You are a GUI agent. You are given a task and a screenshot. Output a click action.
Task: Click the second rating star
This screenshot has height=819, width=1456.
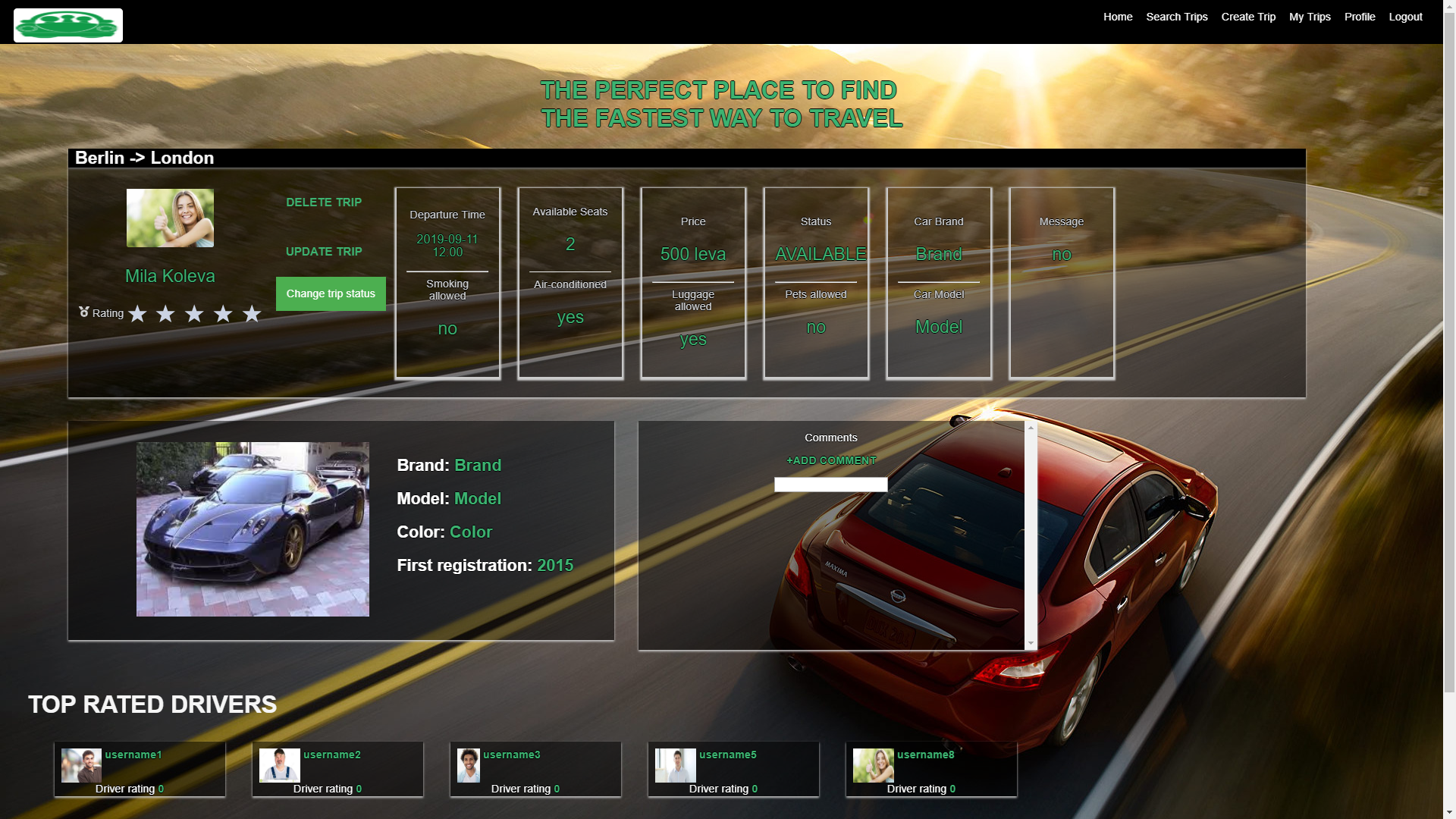[165, 314]
